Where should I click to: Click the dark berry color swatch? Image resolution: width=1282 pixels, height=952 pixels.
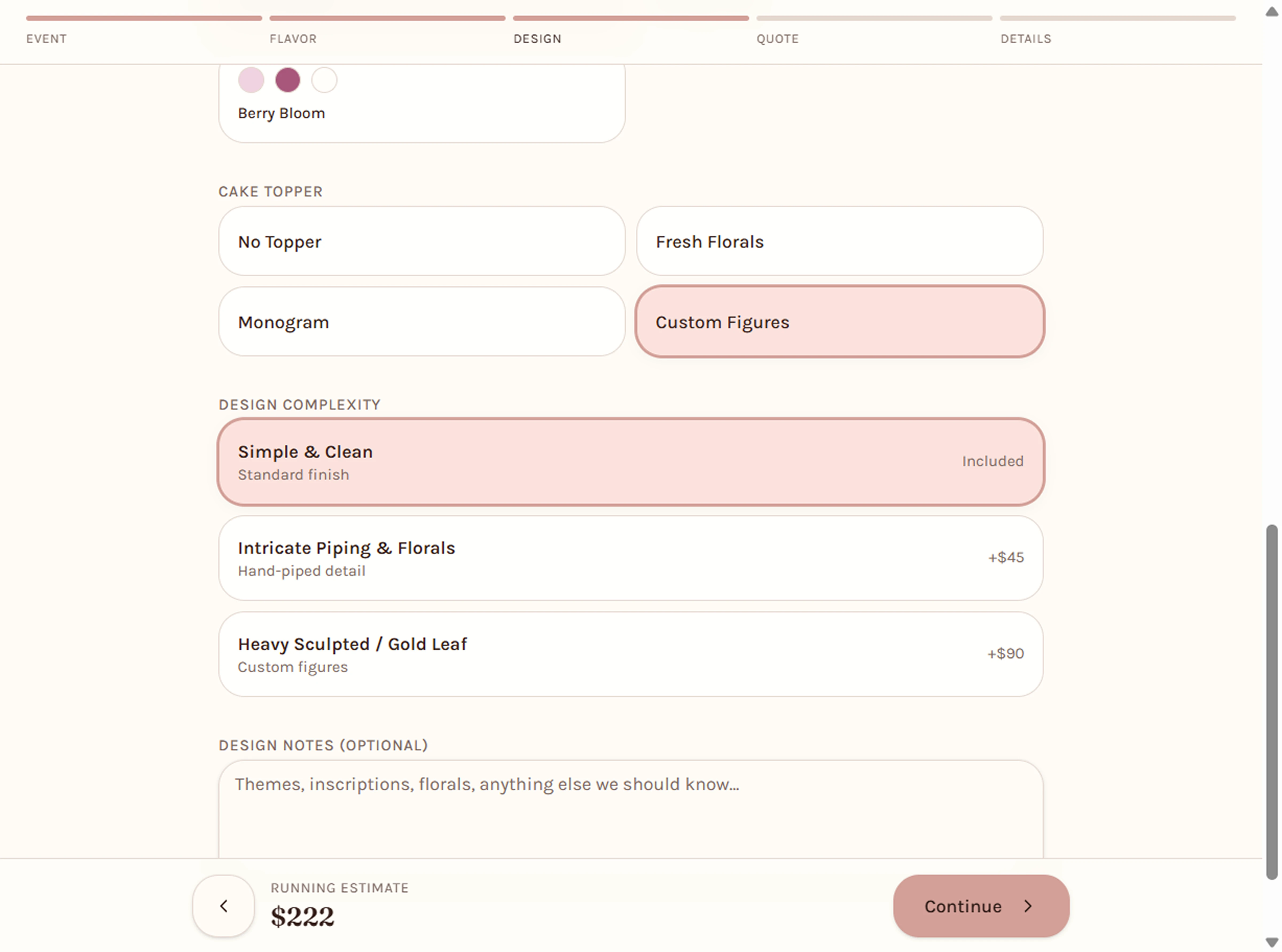(287, 80)
